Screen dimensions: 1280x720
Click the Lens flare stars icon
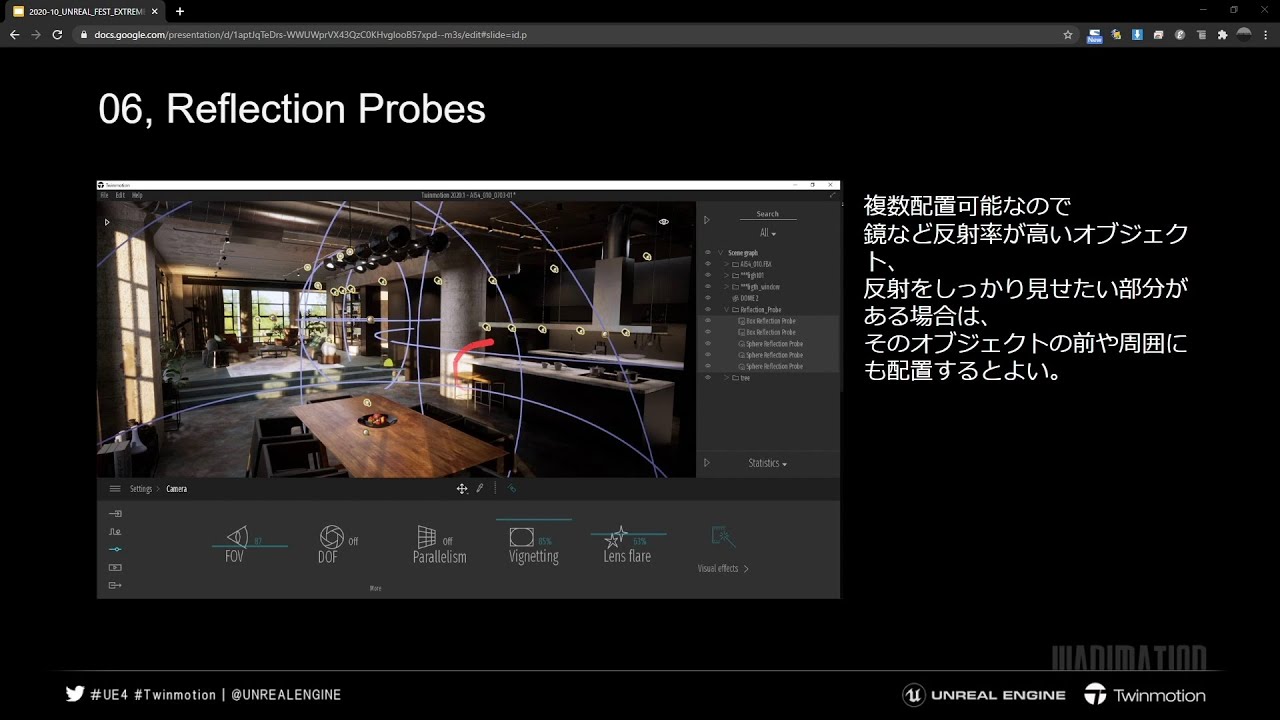coord(616,537)
